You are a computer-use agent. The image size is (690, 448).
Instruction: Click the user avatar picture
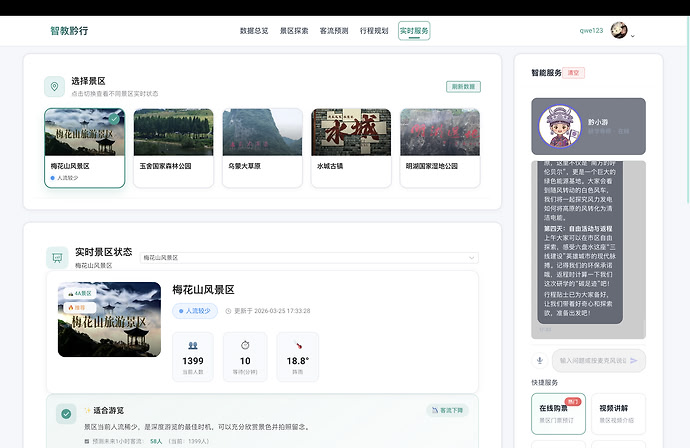(x=619, y=30)
